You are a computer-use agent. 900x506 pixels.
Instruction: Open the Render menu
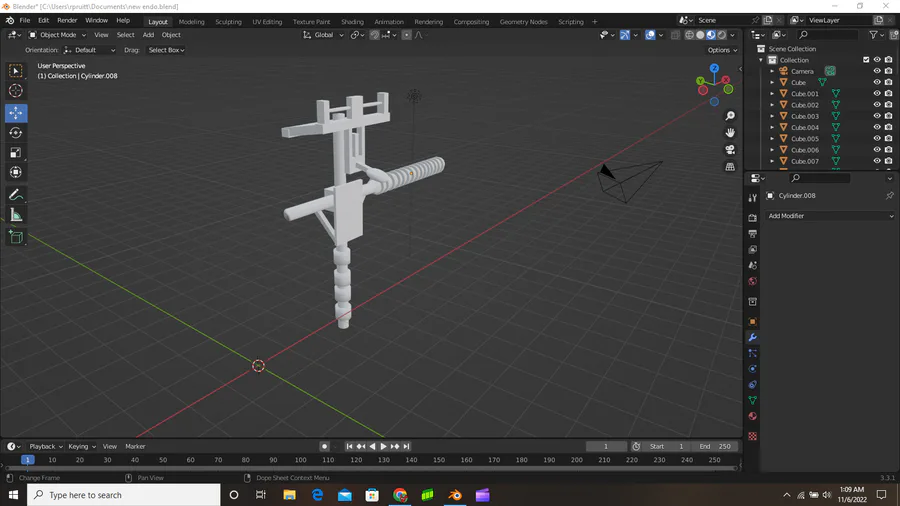pyautogui.click(x=67, y=21)
